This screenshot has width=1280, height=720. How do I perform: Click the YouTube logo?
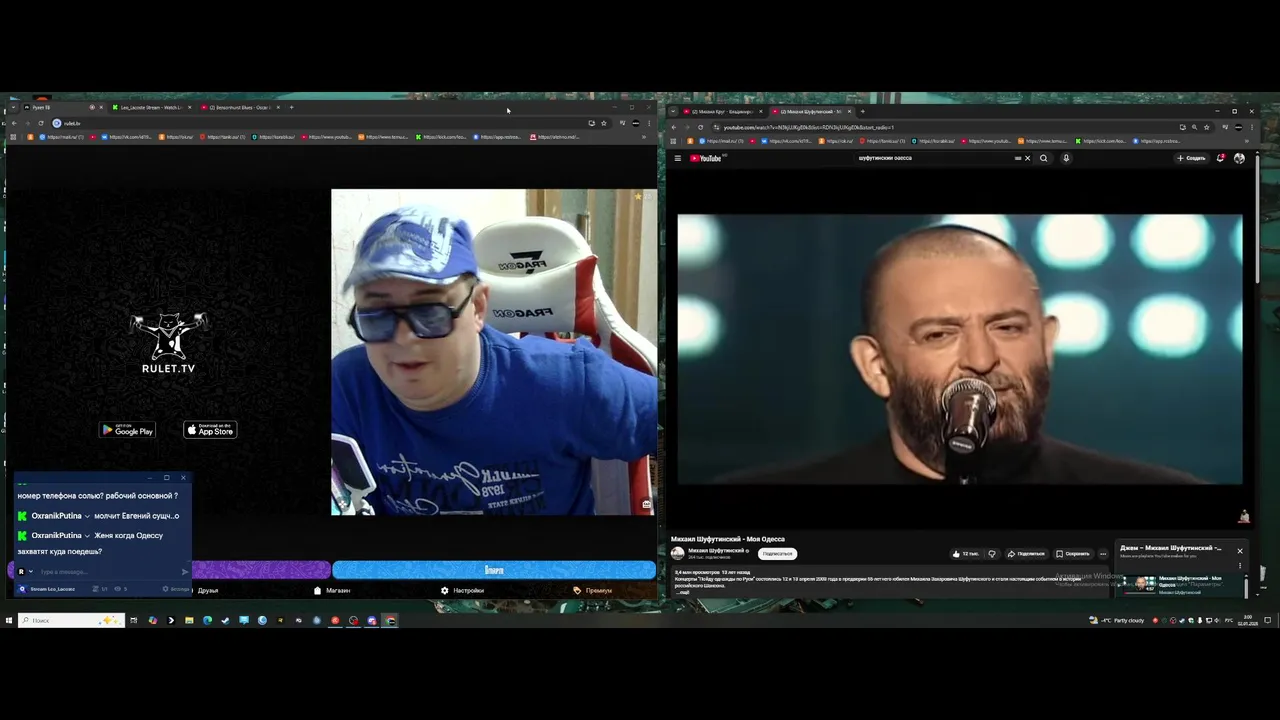tap(706, 158)
